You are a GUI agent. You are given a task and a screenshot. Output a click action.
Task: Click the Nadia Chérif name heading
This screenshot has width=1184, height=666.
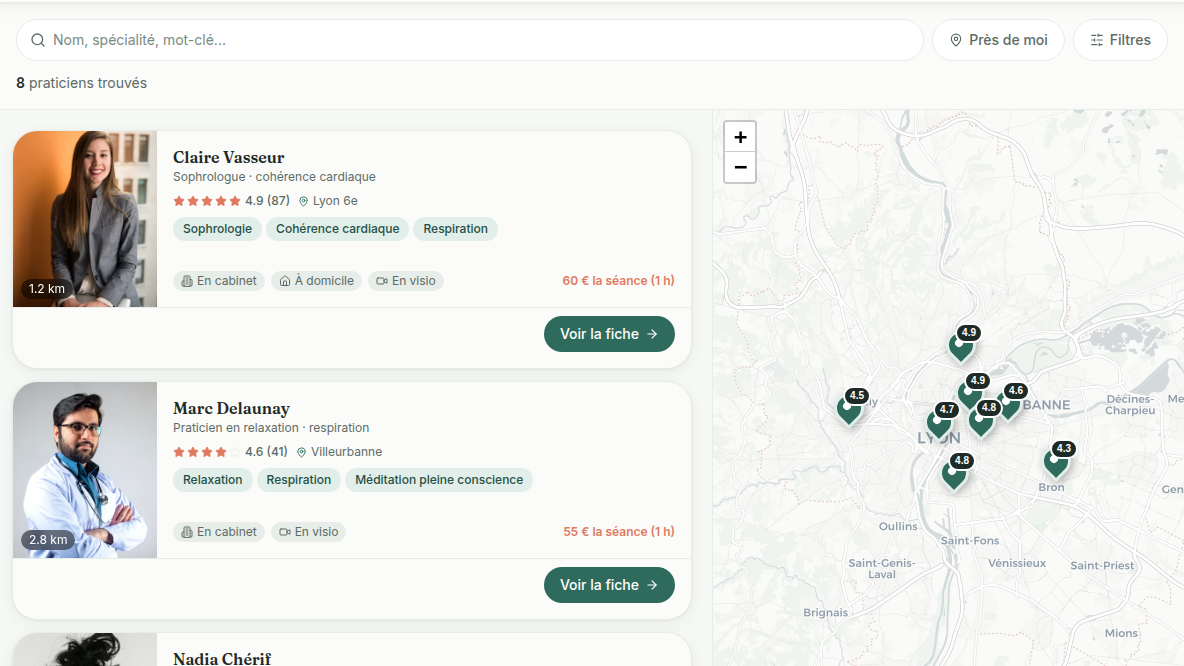pos(222,658)
